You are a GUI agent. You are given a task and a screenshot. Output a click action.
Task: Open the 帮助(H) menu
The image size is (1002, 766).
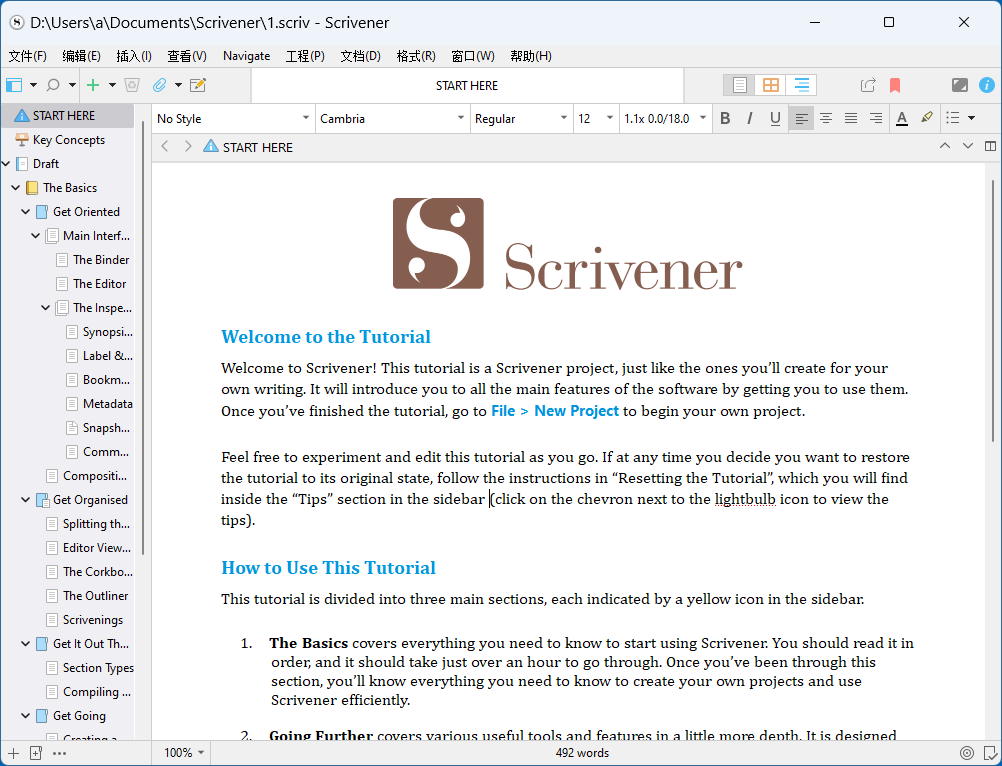pyautogui.click(x=531, y=56)
